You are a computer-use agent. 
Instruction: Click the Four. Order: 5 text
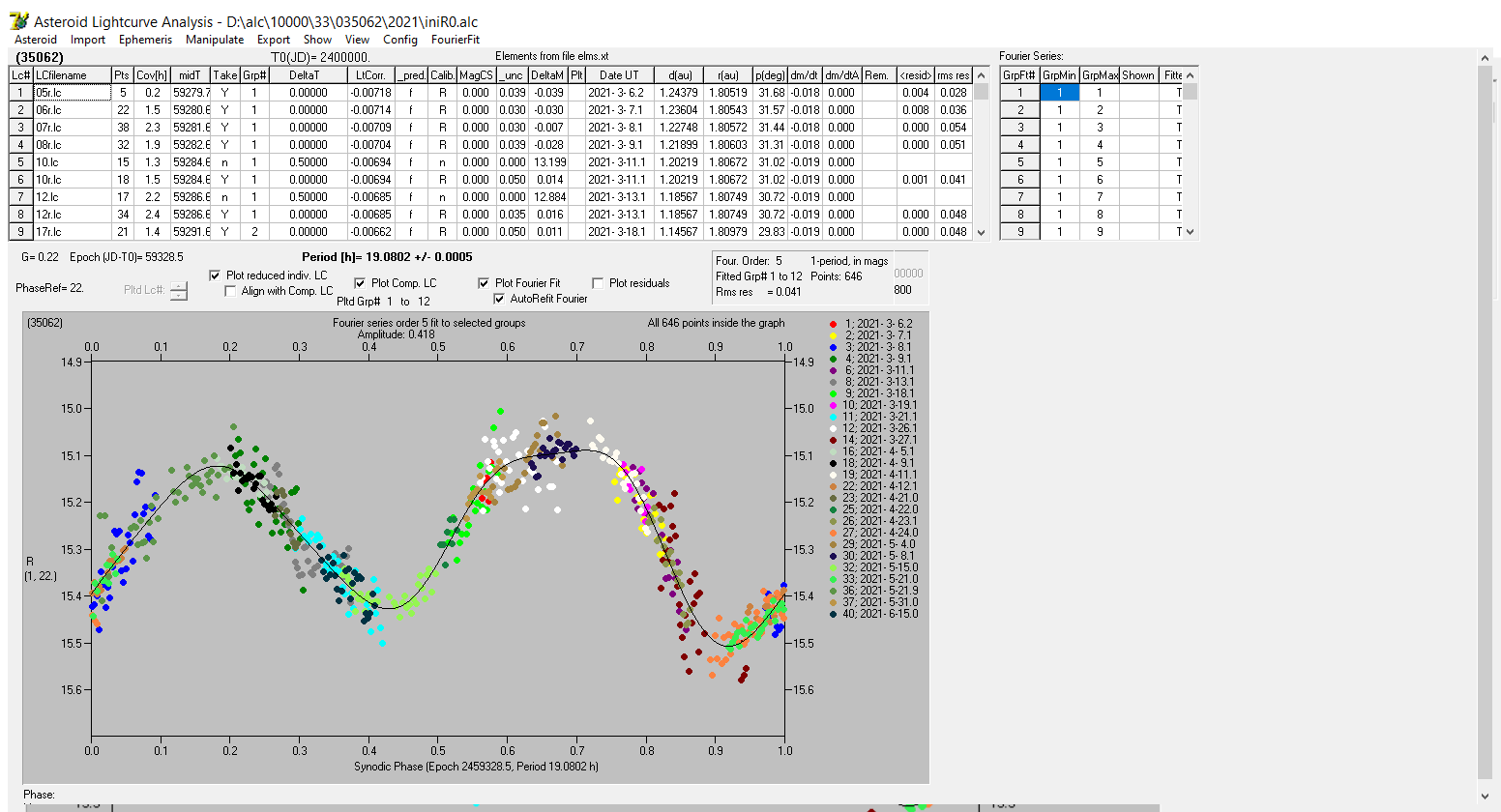coord(749,261)
